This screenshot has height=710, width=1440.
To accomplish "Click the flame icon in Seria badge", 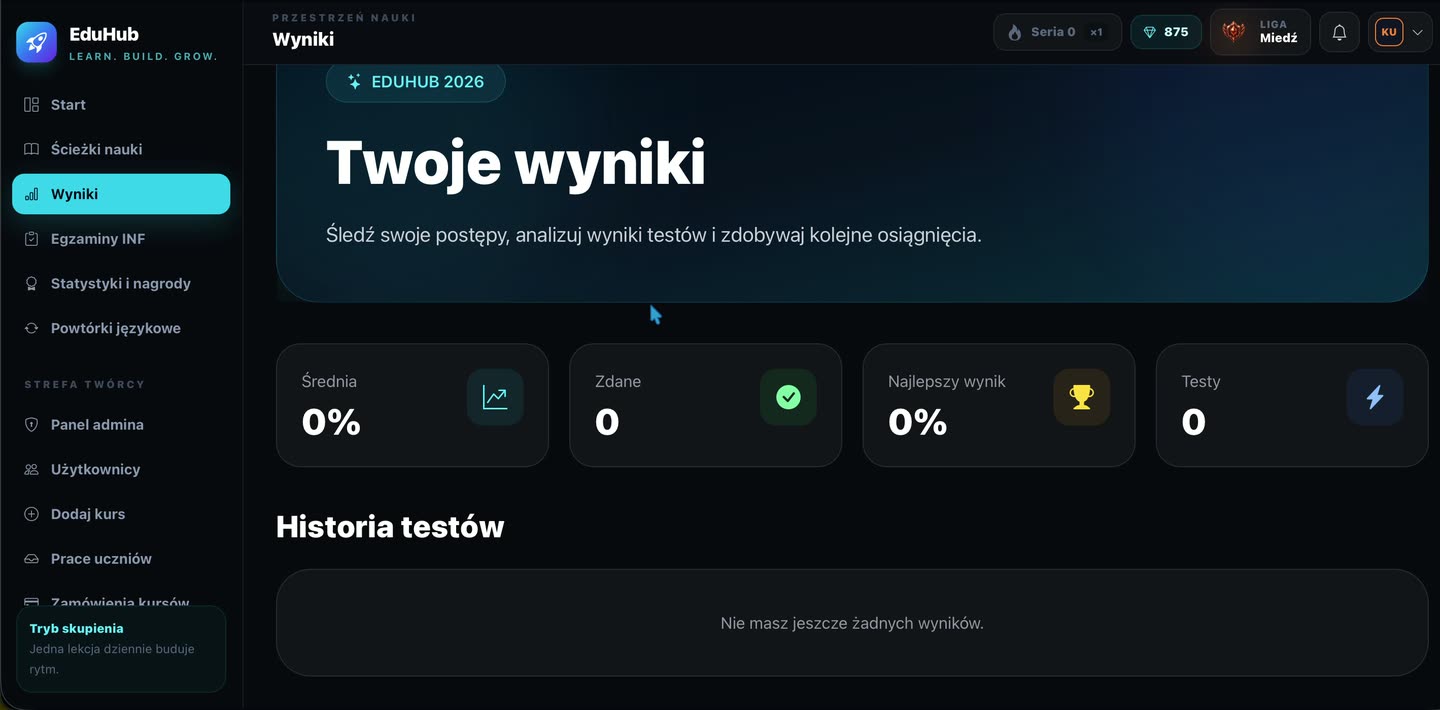I will click(1014, 32).
